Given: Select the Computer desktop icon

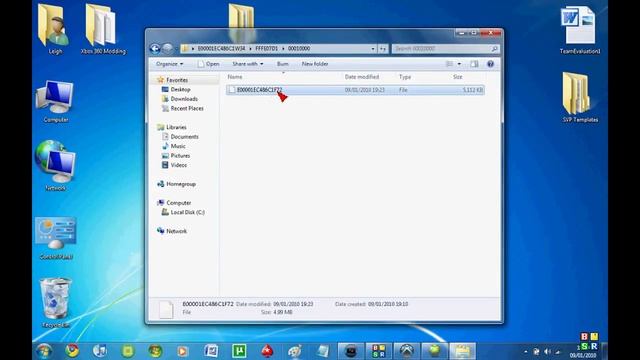Looking at the screenshot, I should (56, 101).
